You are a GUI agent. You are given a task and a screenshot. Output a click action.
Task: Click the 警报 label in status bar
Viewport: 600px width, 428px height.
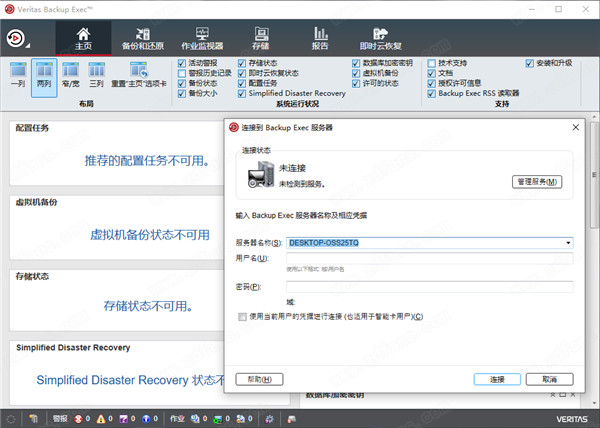pos(60,419)
